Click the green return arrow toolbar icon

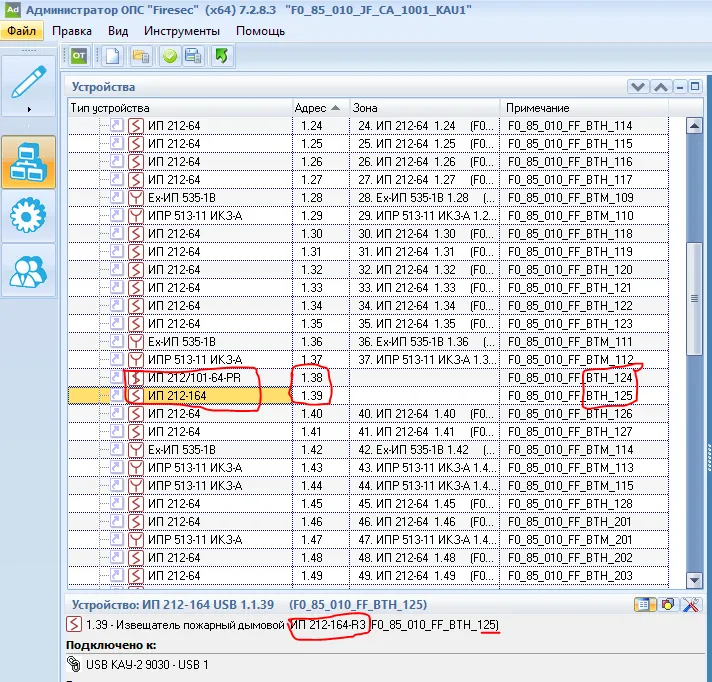tap(222, 56)
